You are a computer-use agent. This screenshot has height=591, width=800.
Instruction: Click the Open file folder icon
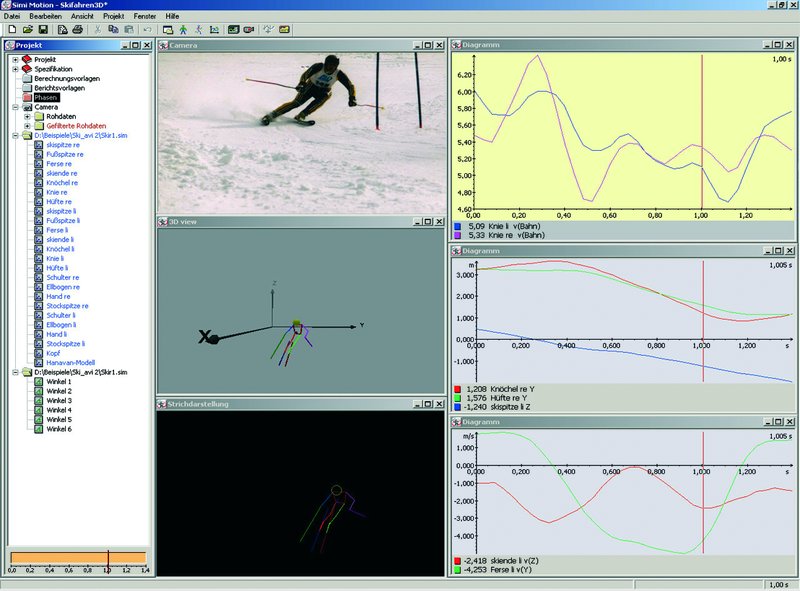tap(25, 30)
